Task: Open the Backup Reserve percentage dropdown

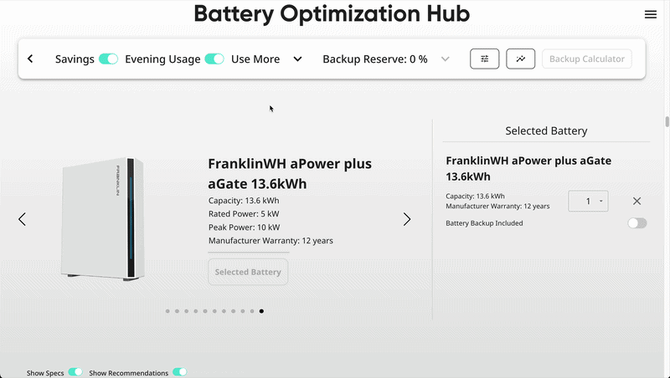Action: point(445,59)
